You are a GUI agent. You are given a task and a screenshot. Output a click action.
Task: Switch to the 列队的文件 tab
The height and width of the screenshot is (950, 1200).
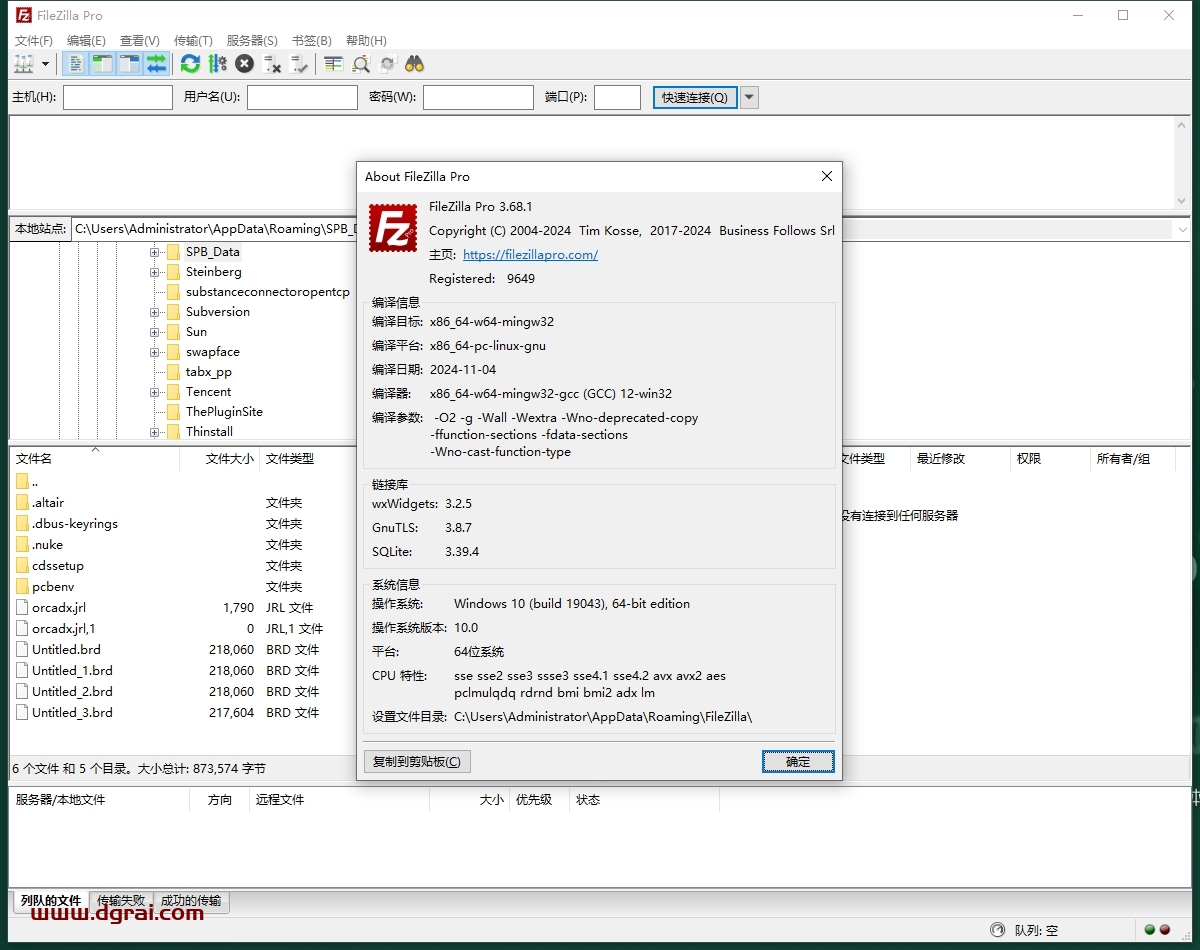50,901
